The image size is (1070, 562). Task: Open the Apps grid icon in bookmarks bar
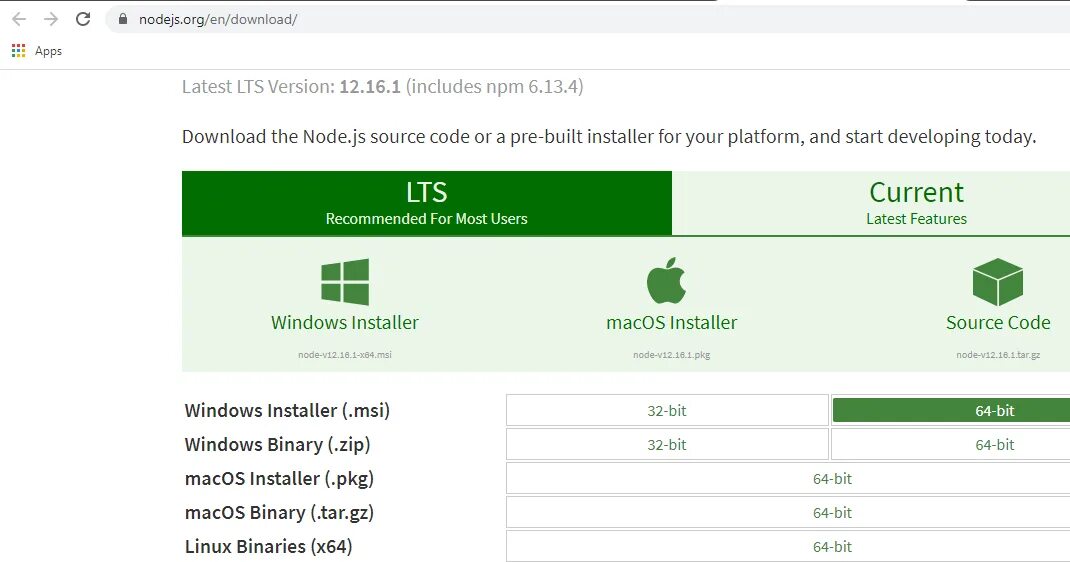coord(18,50)
